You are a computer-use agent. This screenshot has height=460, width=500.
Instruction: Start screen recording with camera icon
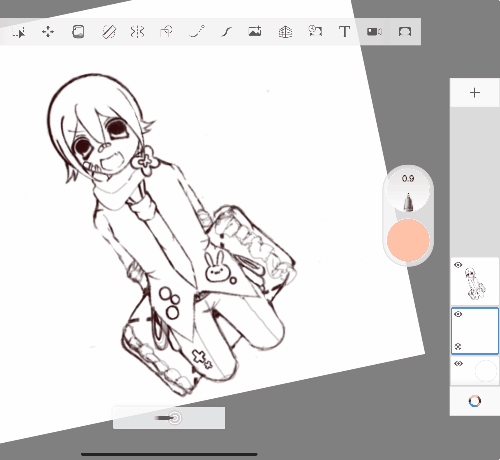point(374,32)
